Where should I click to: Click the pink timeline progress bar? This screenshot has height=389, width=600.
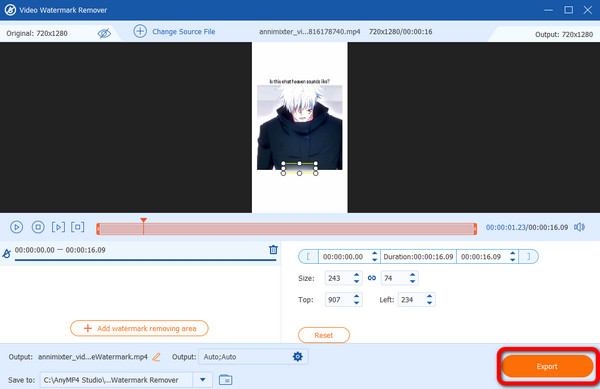(287, 229)
